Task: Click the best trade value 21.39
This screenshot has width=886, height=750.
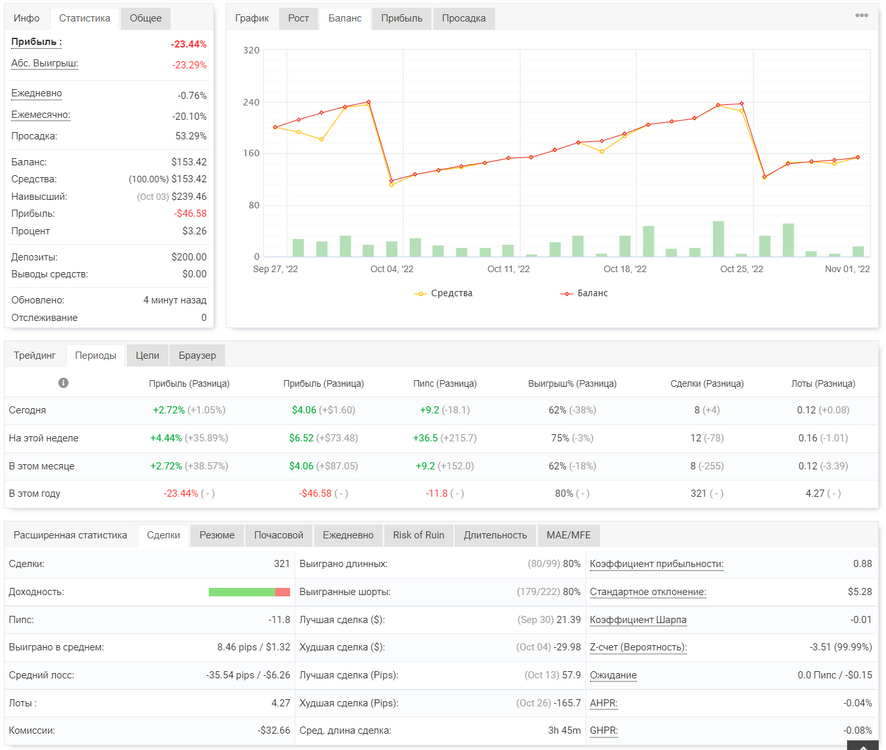Action: click(568, 620)
